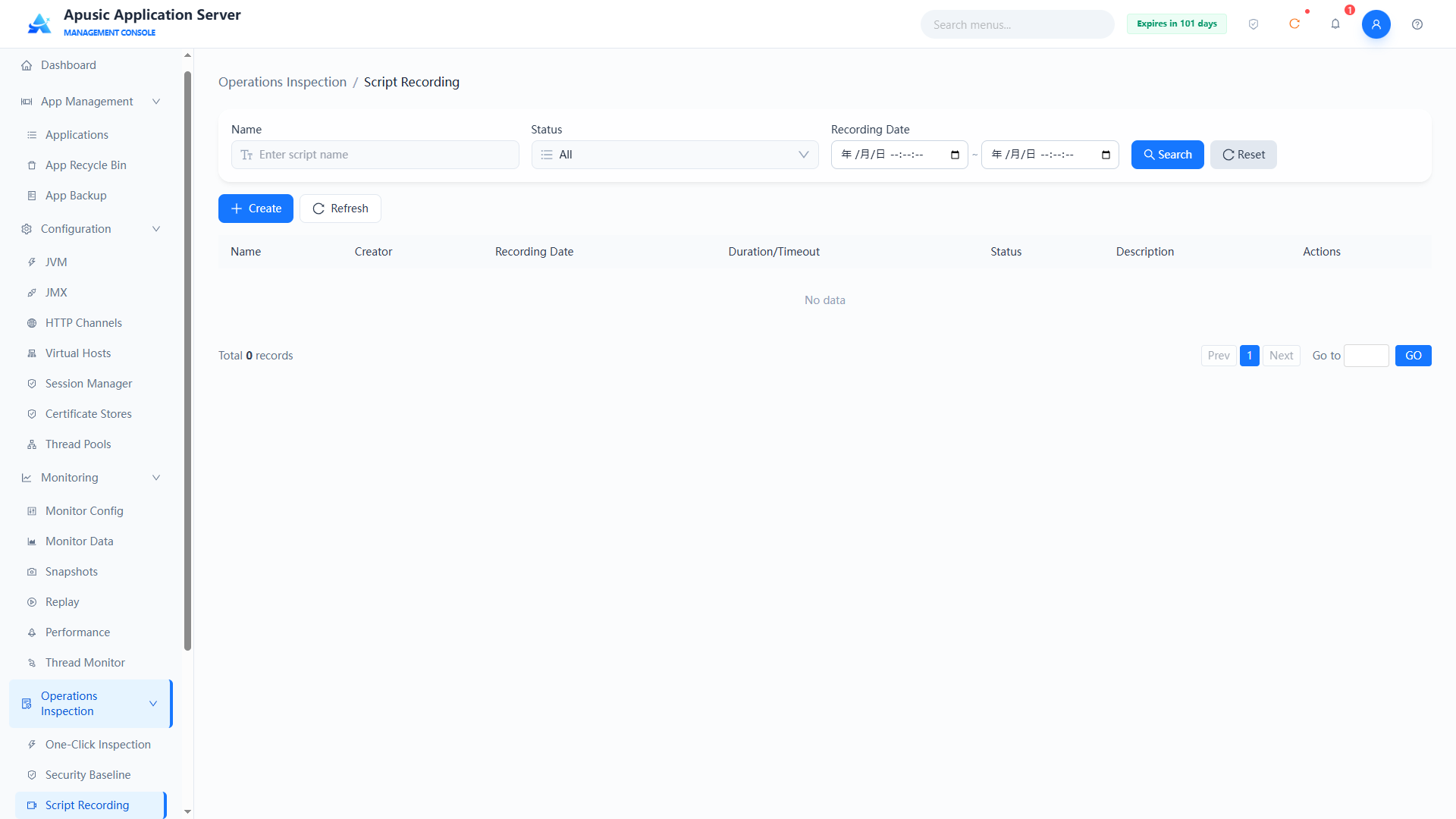1456x819 pixels.
Task: Open the notifications bell
Action: (x=1335, y=24)
